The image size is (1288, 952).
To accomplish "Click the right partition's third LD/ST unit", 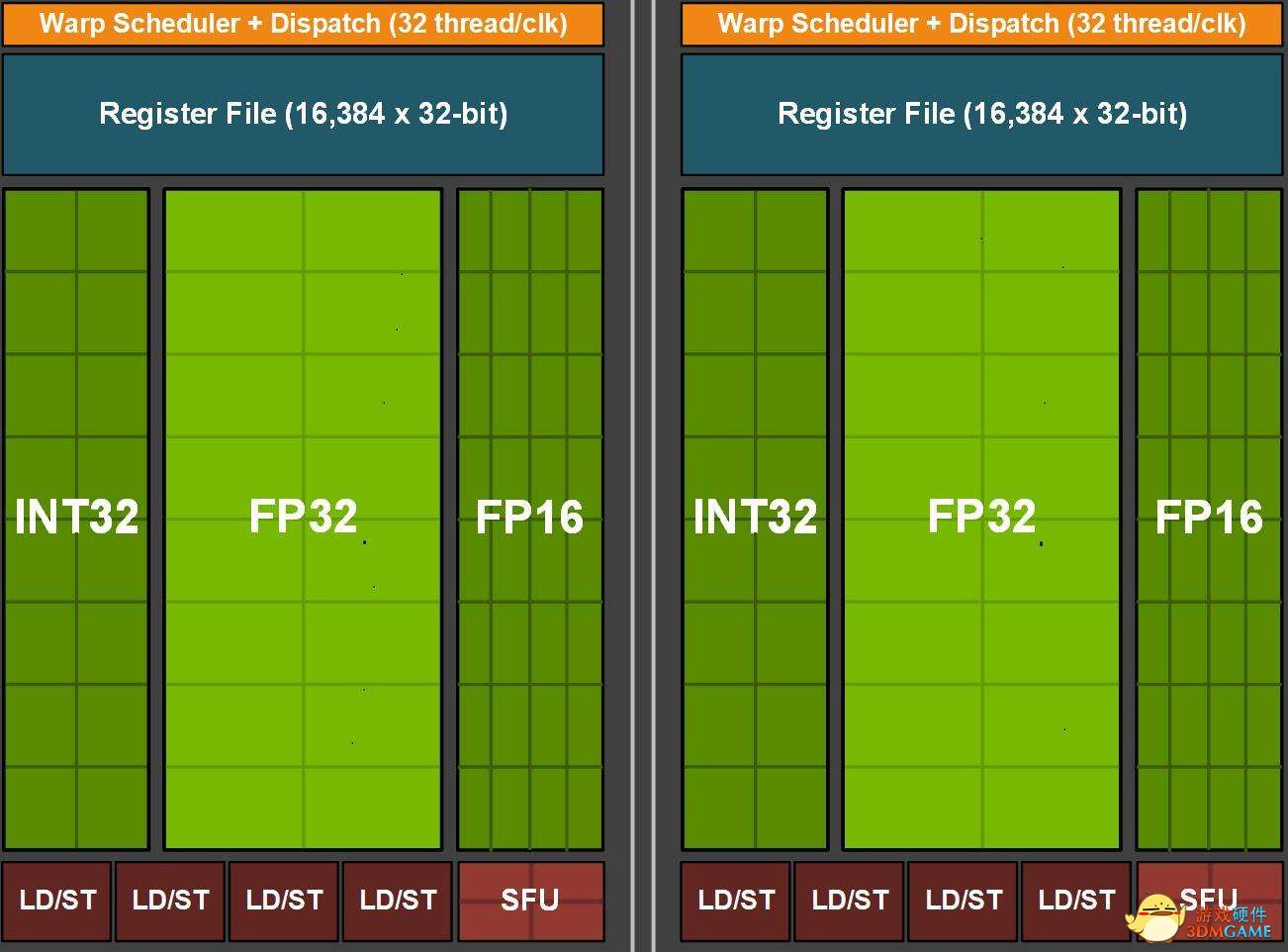I will pyautogui.click(x=964, y=901).
